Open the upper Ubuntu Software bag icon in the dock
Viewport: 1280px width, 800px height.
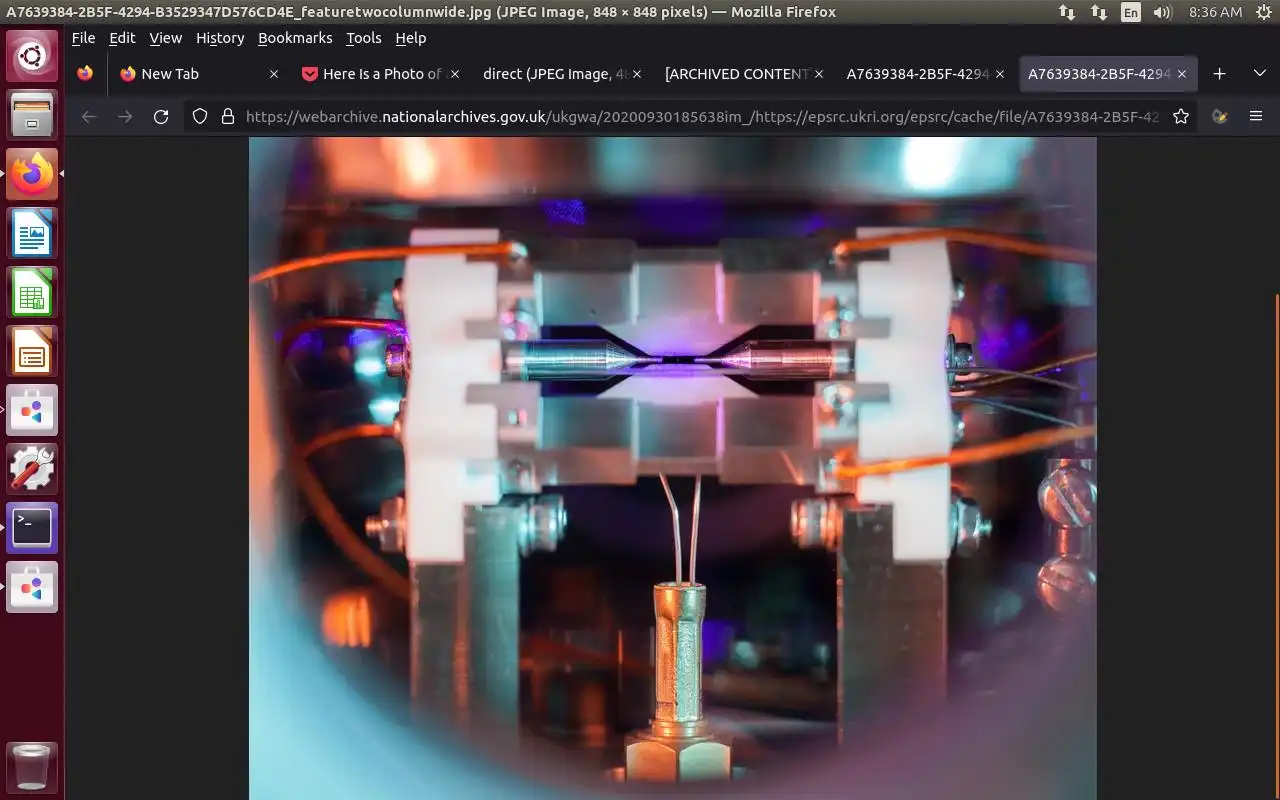tap(32, 410)
